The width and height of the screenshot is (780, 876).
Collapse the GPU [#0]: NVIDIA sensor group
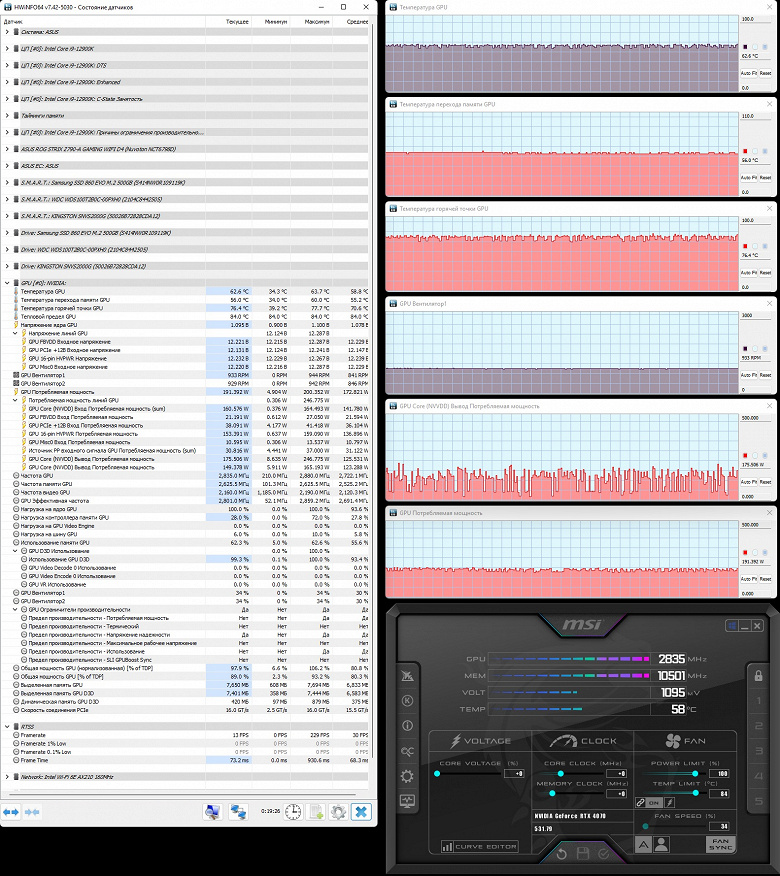point(7,283)
